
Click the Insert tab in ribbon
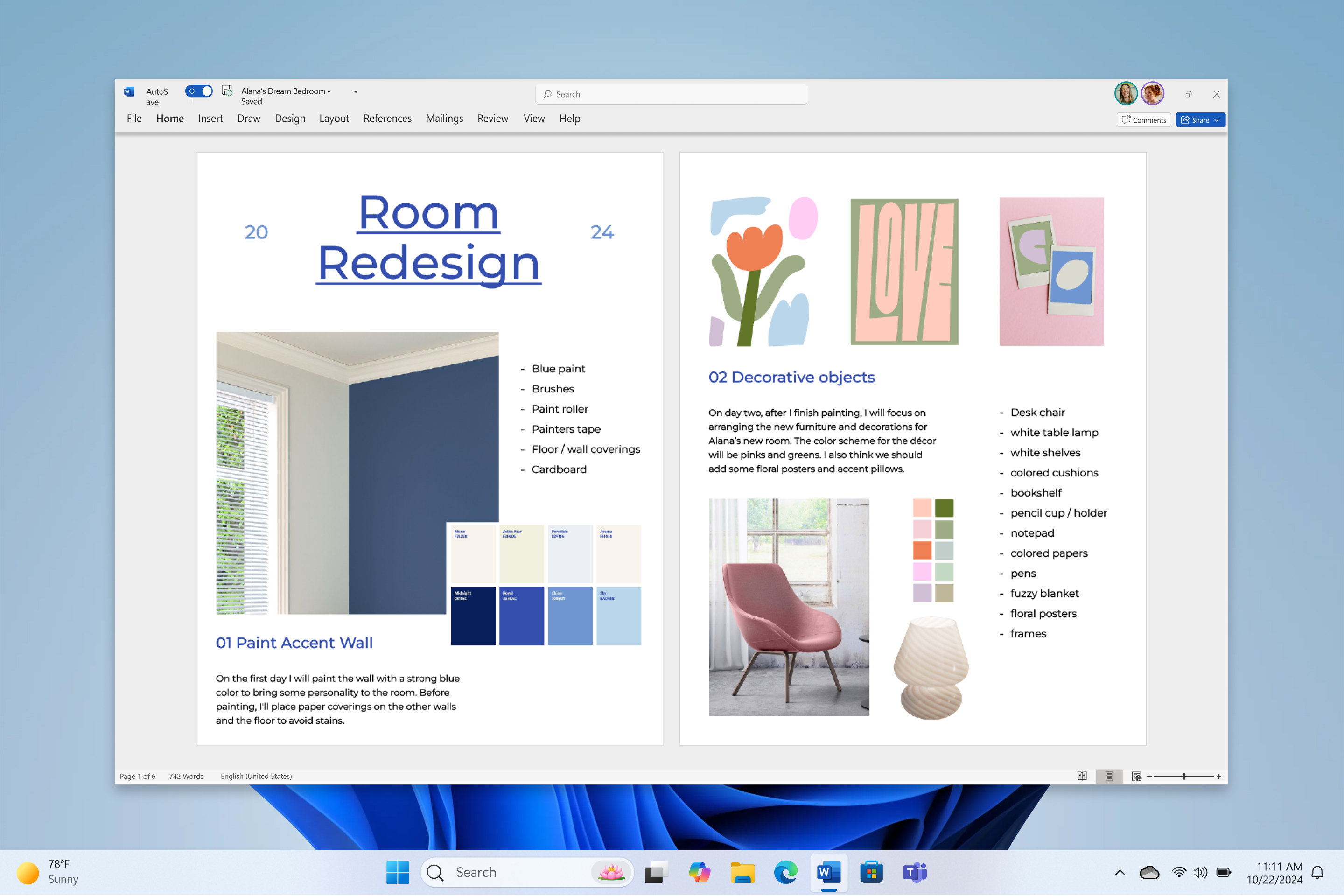pyautogui.click(x=210, y=118)
